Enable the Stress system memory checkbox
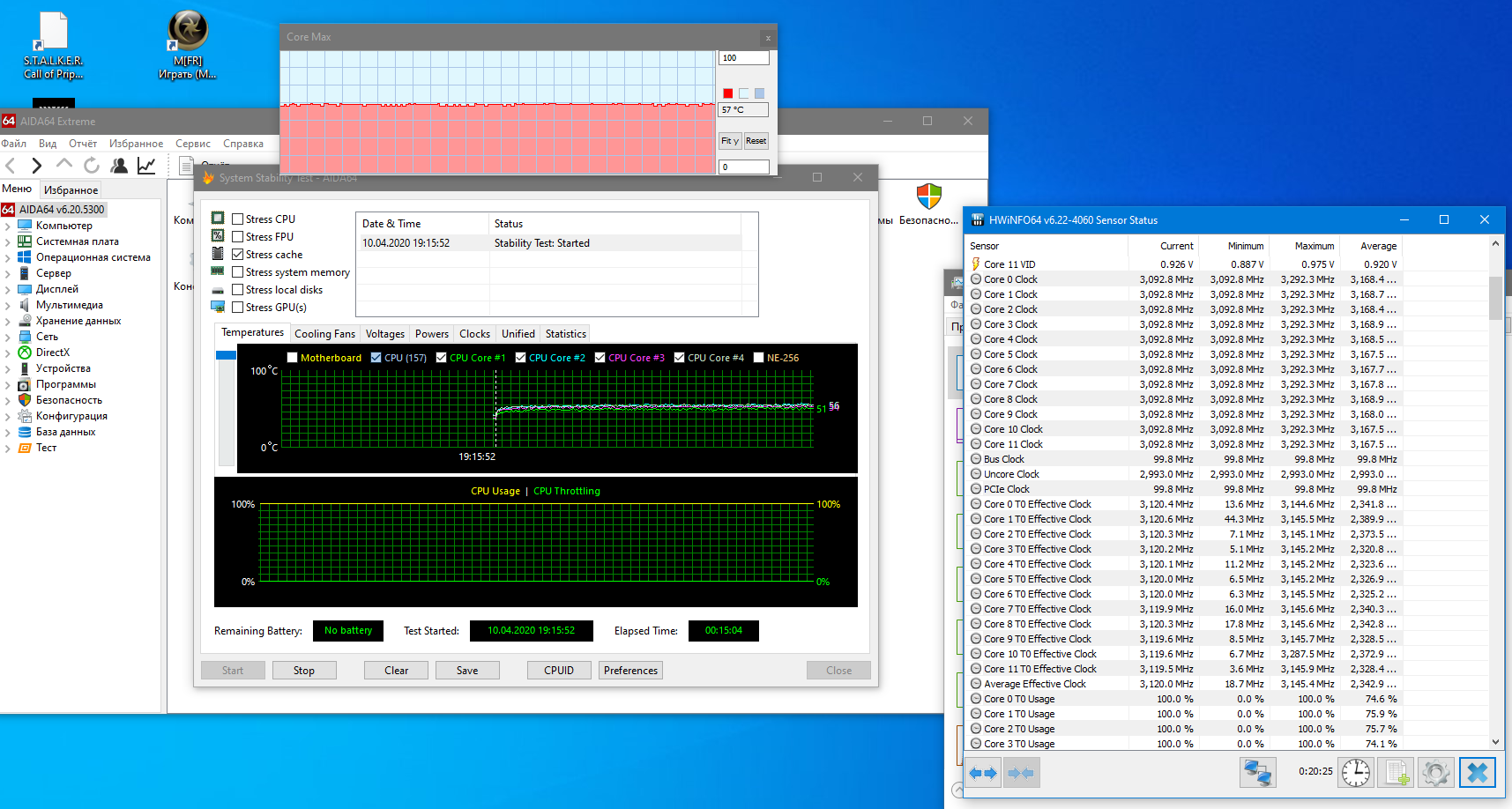Viewport: 1512px width, 809px height. (x=238, y=272)
